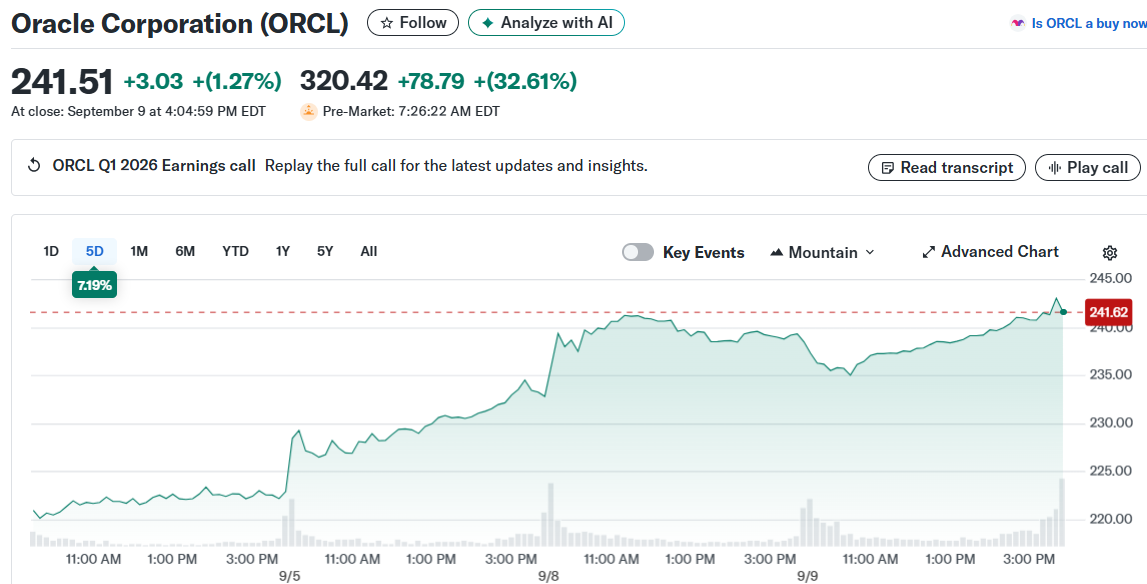This screenshot has width=1147, height=584.
Task: Select the 5D time range tab
Action: coord(94,251)
